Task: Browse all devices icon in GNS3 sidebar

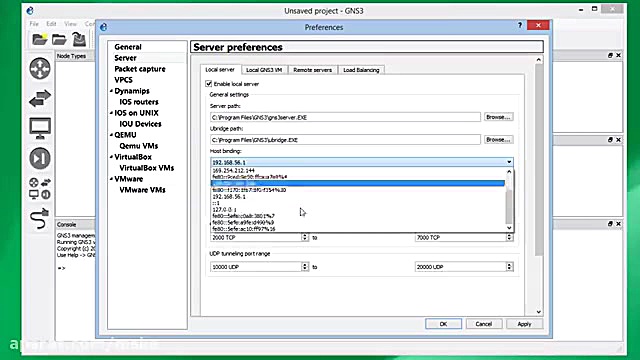Action: pos(40,189)
